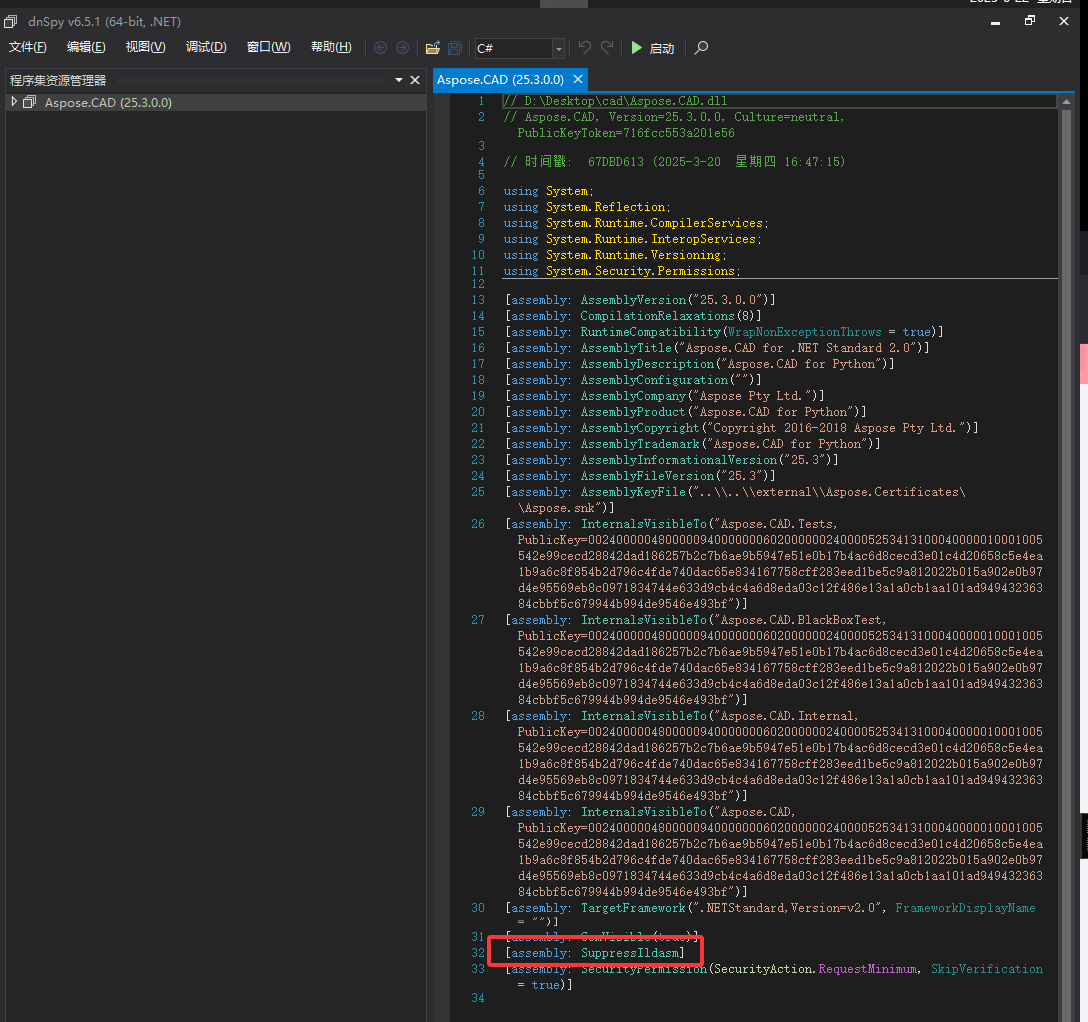
Task: Click the assembly icon beside Aspose.CAD (25.3.0.0)
Action: (29, 102)
